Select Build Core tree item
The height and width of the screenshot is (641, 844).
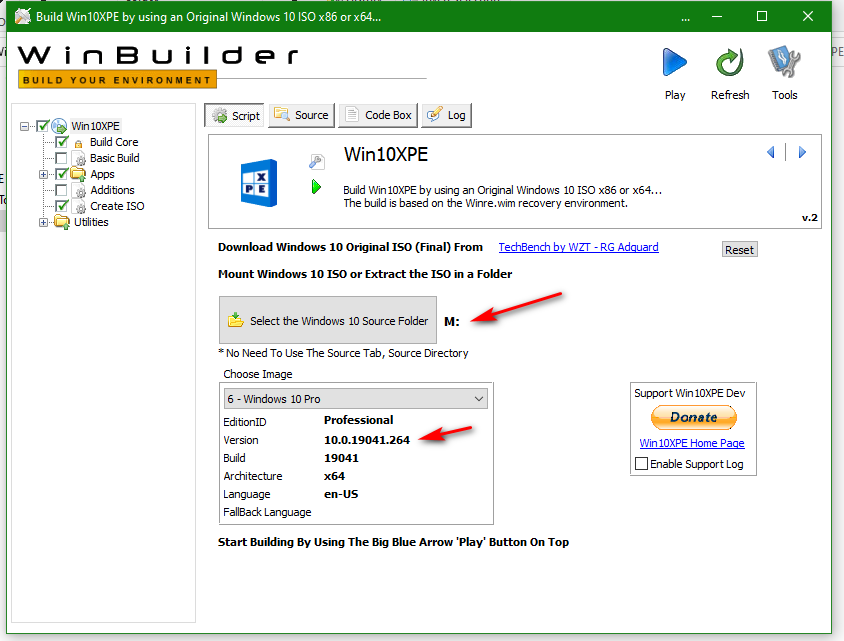pos(114,142)
